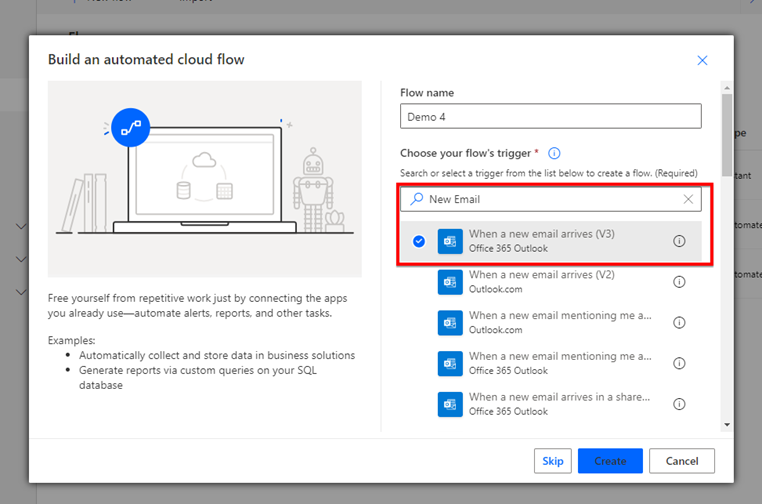Close the Build an automated cloud flow dialog
Viewport: 762px width, 504px height.
click(702, 60)
